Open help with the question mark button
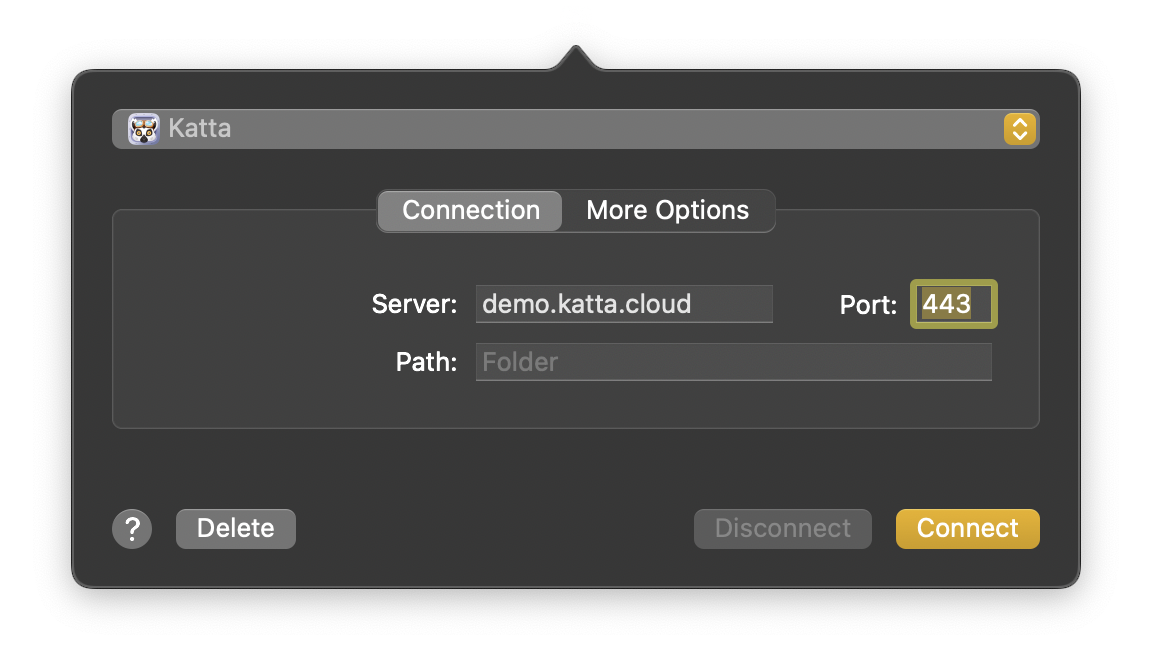The image size is (1152, 668). pos(132,529)
